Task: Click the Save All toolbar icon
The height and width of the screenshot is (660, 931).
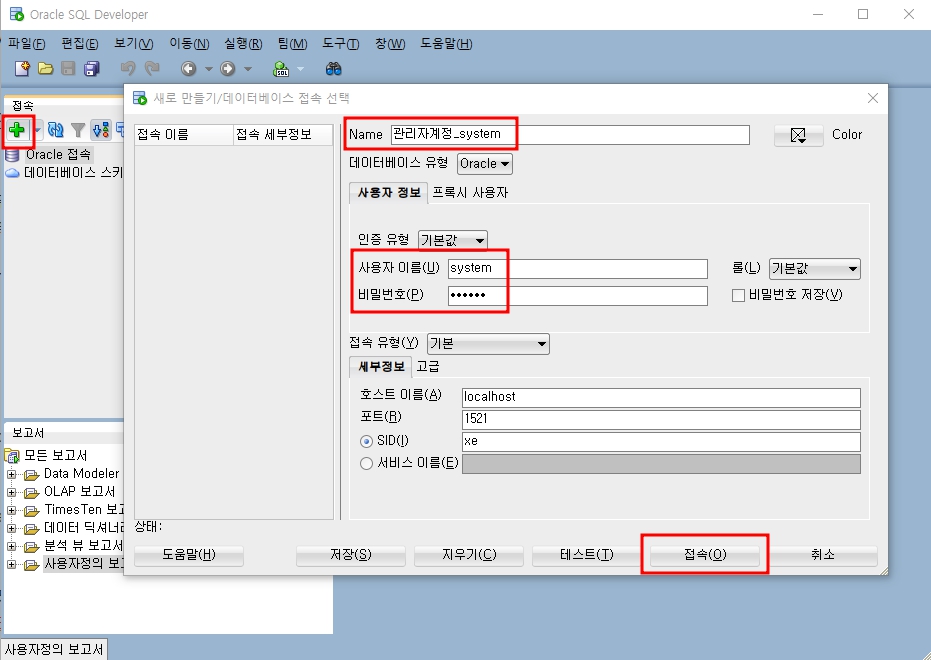Action: coord(91,69)
